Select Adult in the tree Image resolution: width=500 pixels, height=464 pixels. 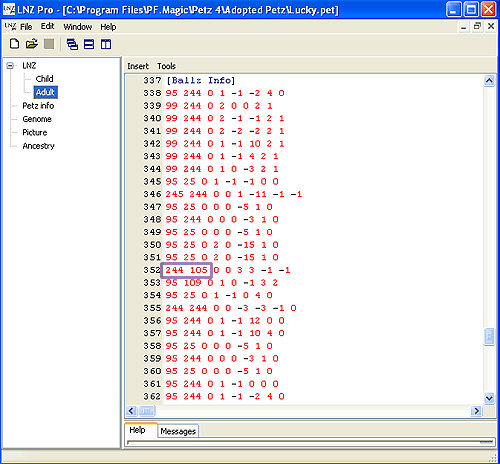pyautogui.click(x=45, y=92)
